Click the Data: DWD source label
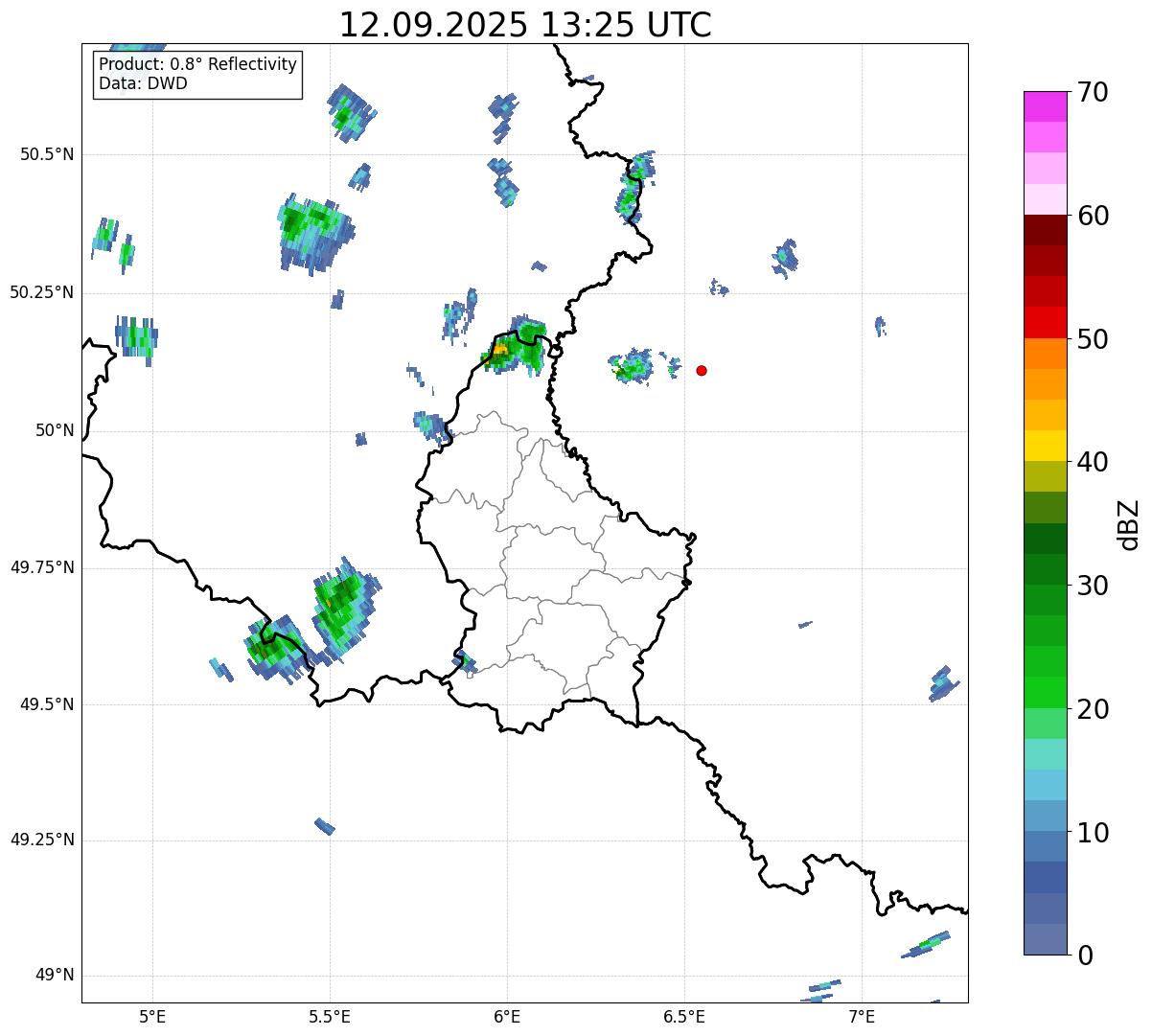The width and height of the screenshot is (1152, 1036). (x=143, y=83)
